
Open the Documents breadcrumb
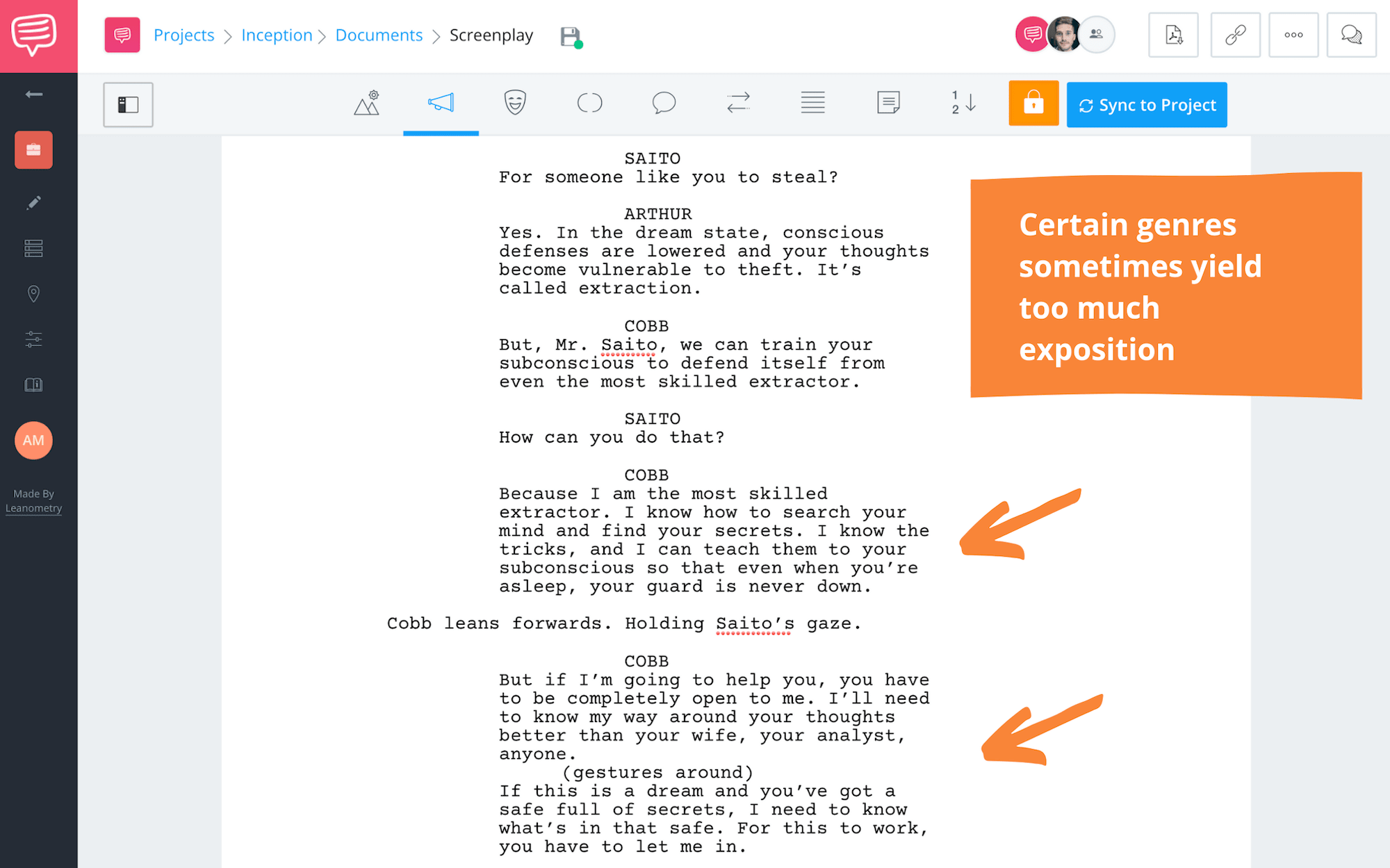click(x=379, y=35)
